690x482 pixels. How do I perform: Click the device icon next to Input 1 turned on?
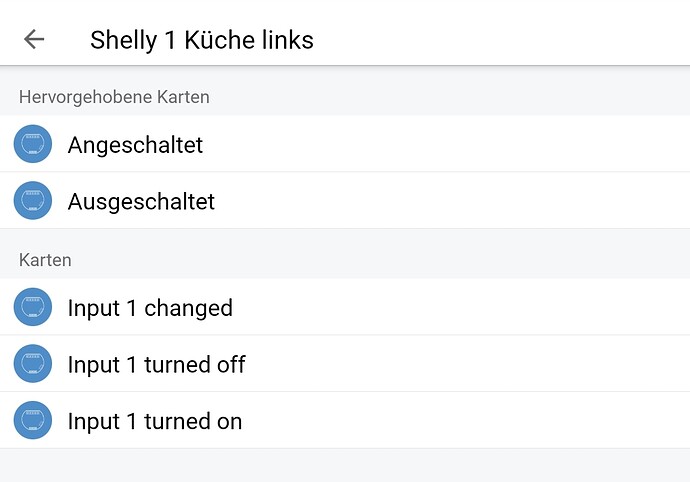(33, 421)
